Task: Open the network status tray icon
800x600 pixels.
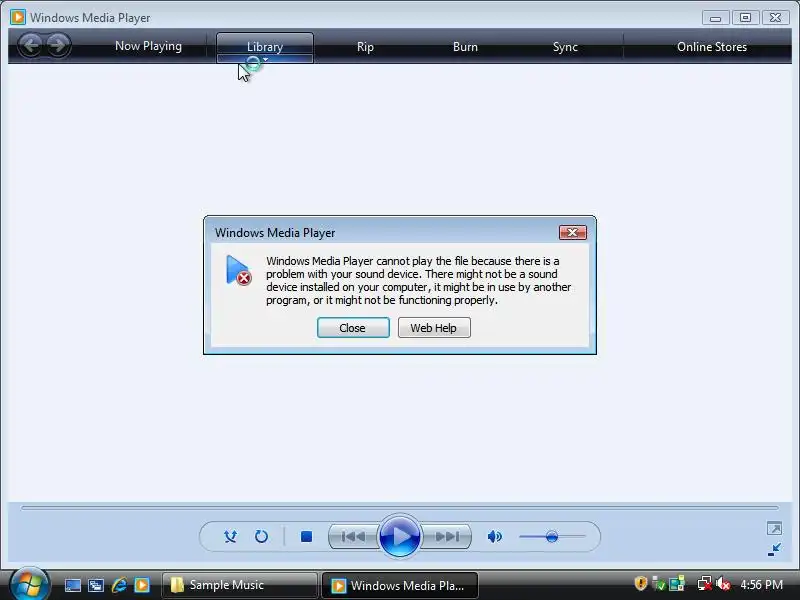Action: coord(705,583)
